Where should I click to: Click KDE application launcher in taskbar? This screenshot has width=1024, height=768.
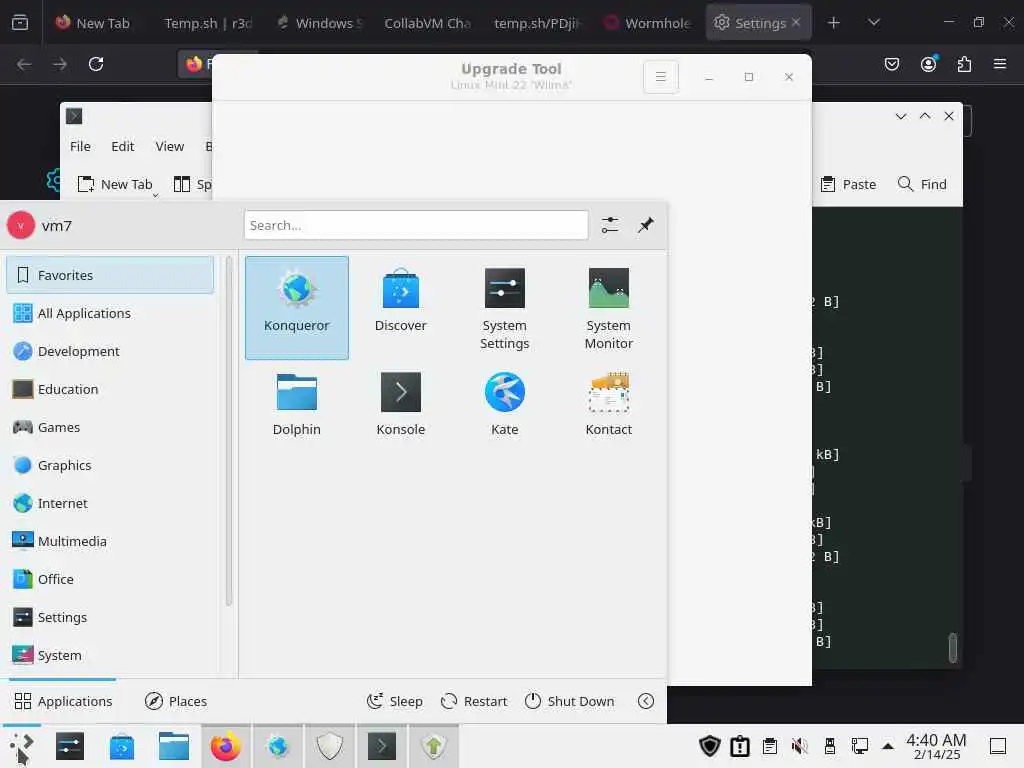(21, 746)
